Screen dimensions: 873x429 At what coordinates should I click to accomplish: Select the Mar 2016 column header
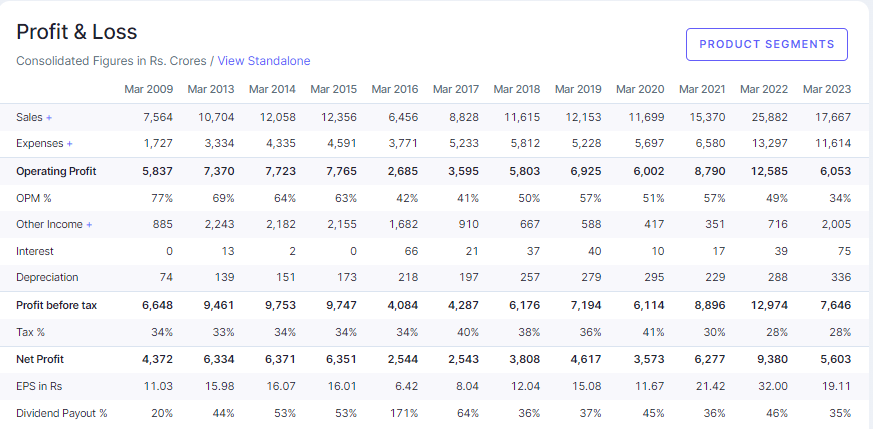[x=394, y=90]
